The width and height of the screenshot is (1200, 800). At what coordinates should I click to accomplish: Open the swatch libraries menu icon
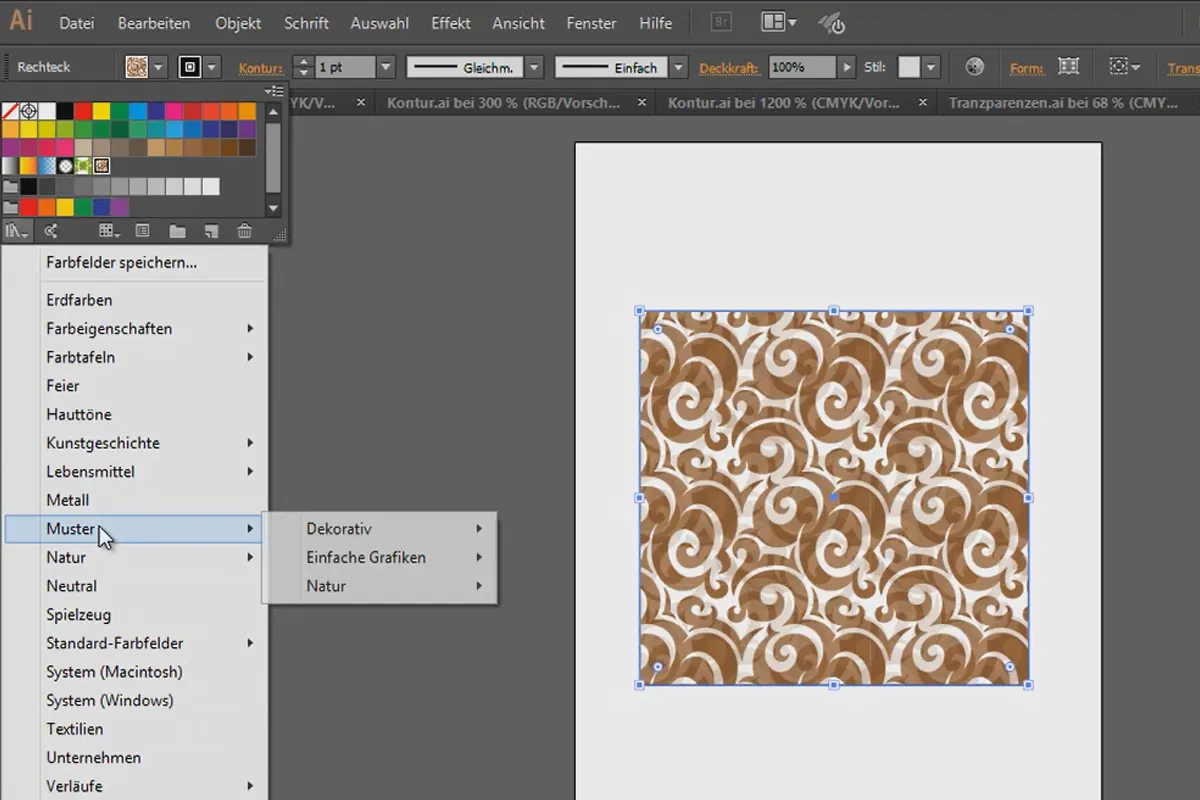pyautogui.click(x=17, y=231)
